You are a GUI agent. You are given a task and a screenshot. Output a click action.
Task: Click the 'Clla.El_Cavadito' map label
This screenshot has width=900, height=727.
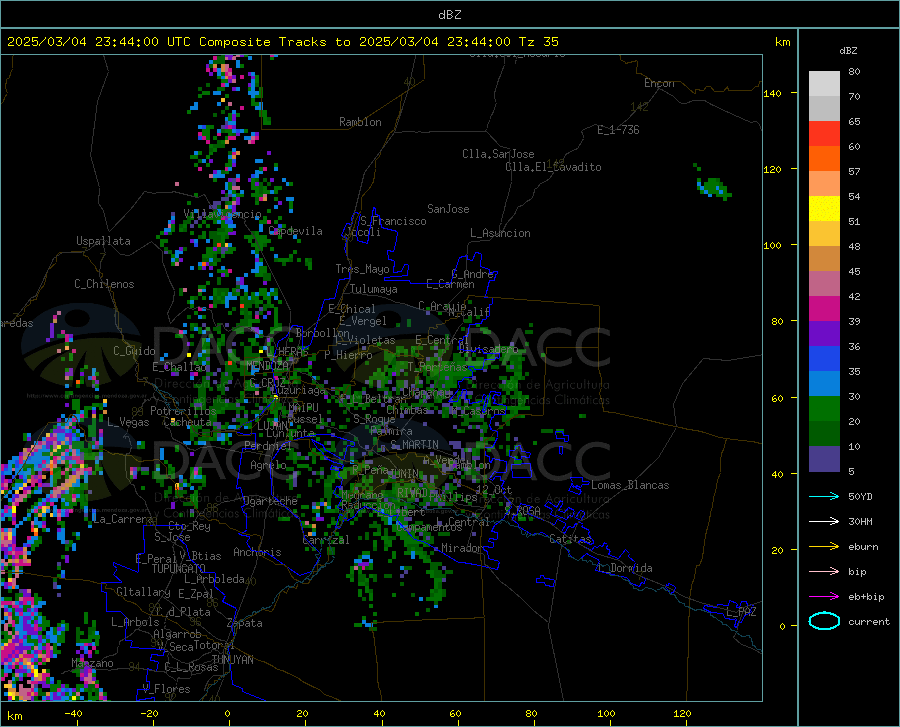click(553, 167)
